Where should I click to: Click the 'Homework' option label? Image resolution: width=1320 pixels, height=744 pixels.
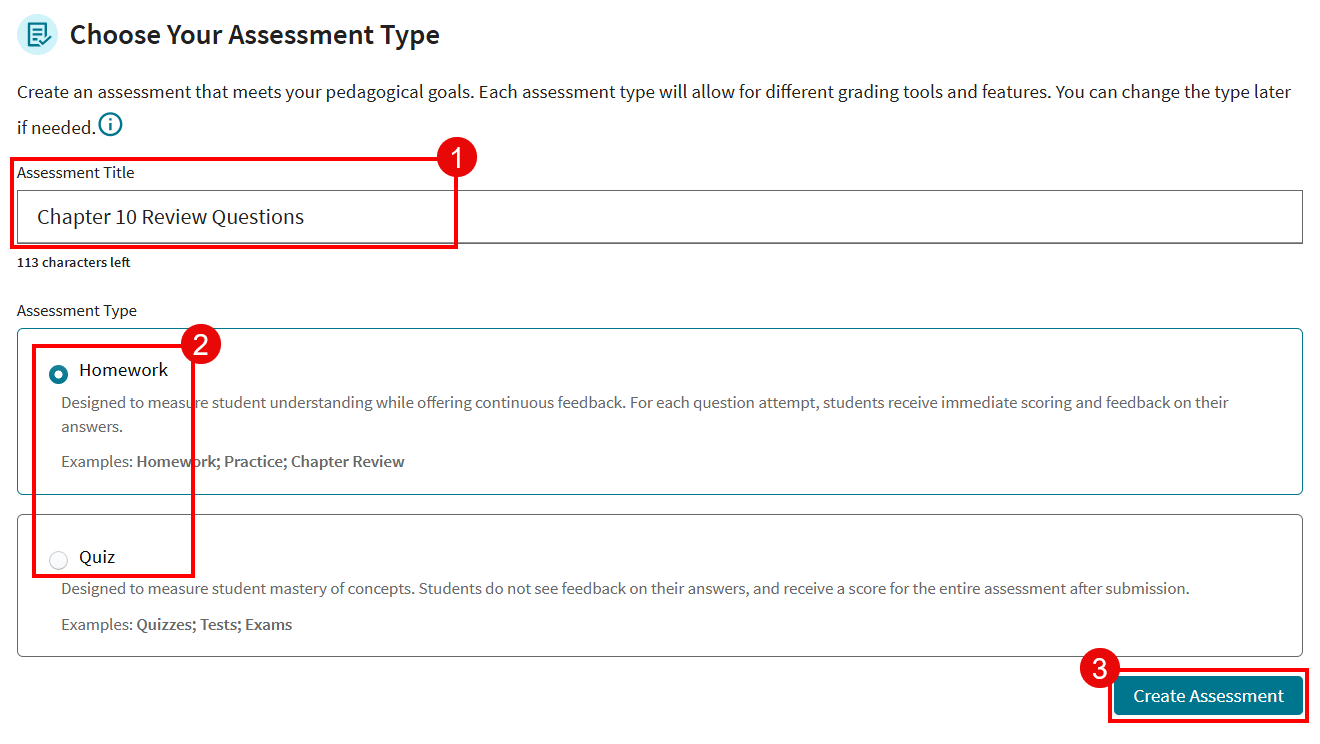point(124,370)
